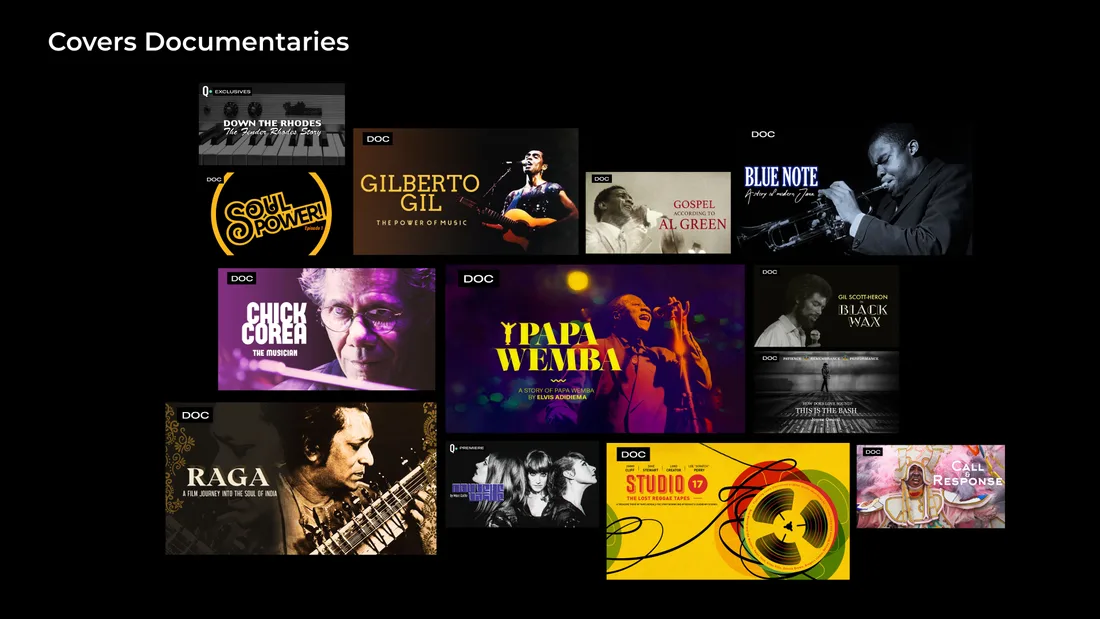This screenshot has width=1100, height=619.
Task: Select the premiere cover with three women
Action: (523, 484)
